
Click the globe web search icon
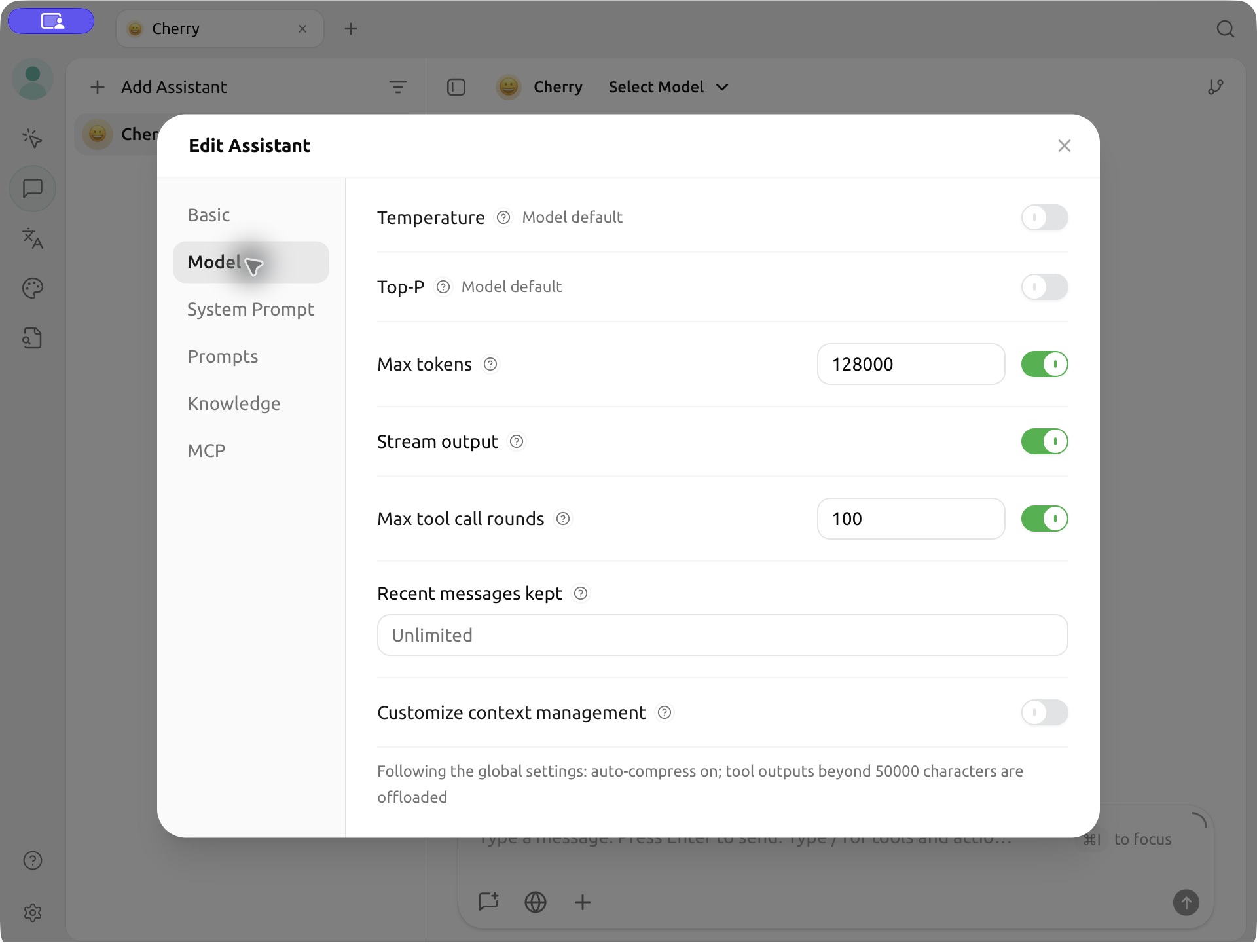(x=536, y=902)
